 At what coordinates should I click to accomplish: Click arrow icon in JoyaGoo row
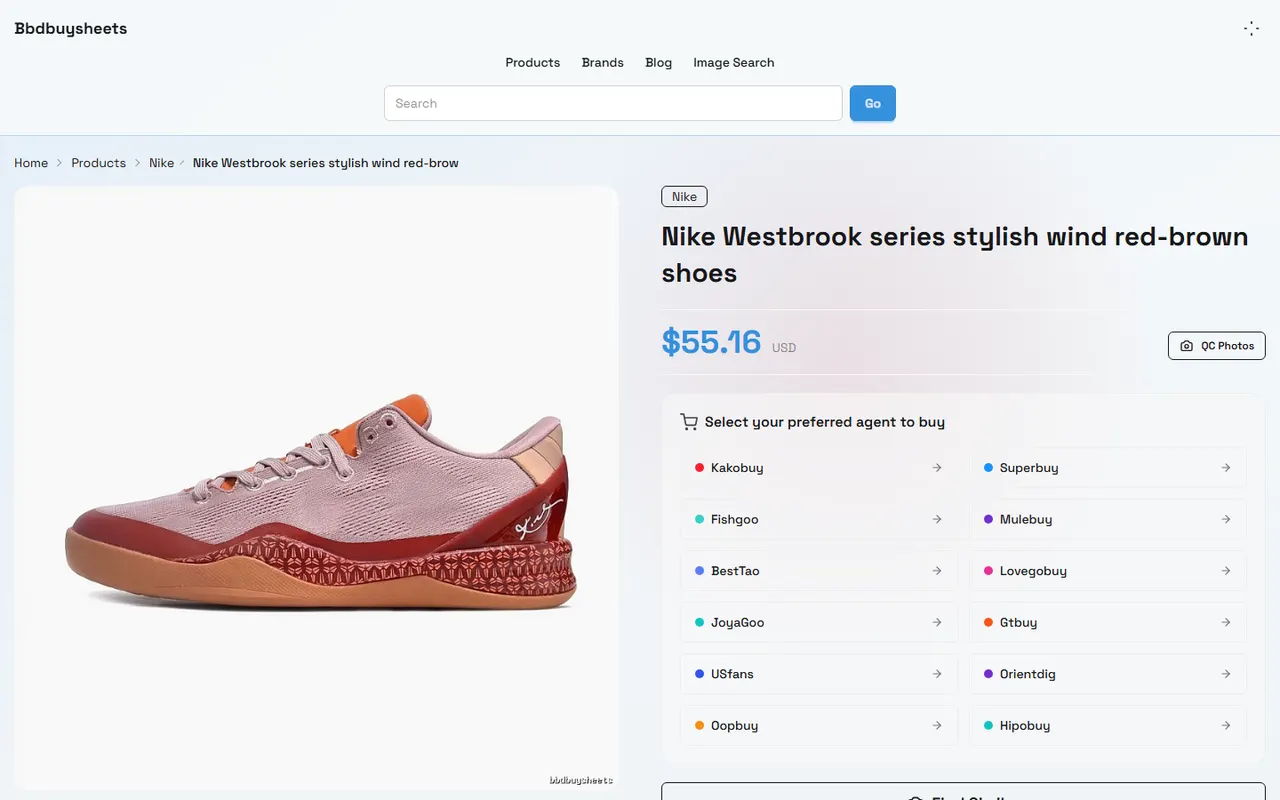coord(937,622)
